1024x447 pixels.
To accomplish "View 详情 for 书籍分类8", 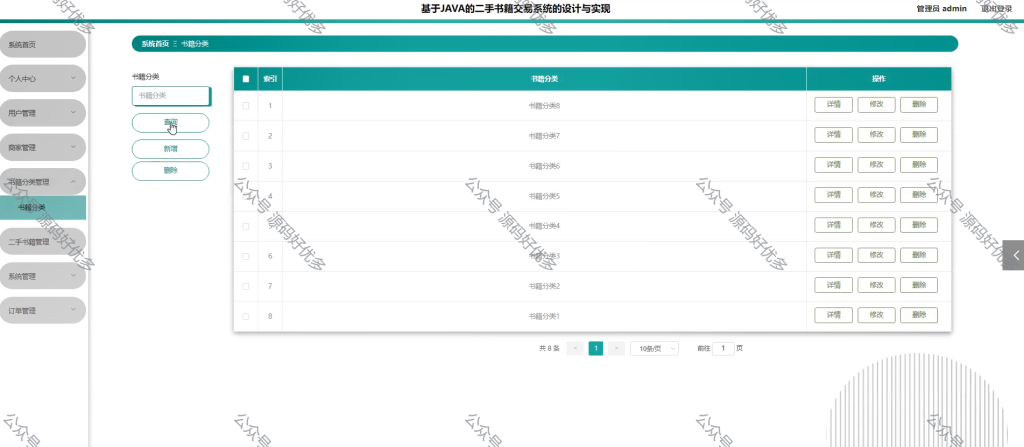I will click(833, 105).
